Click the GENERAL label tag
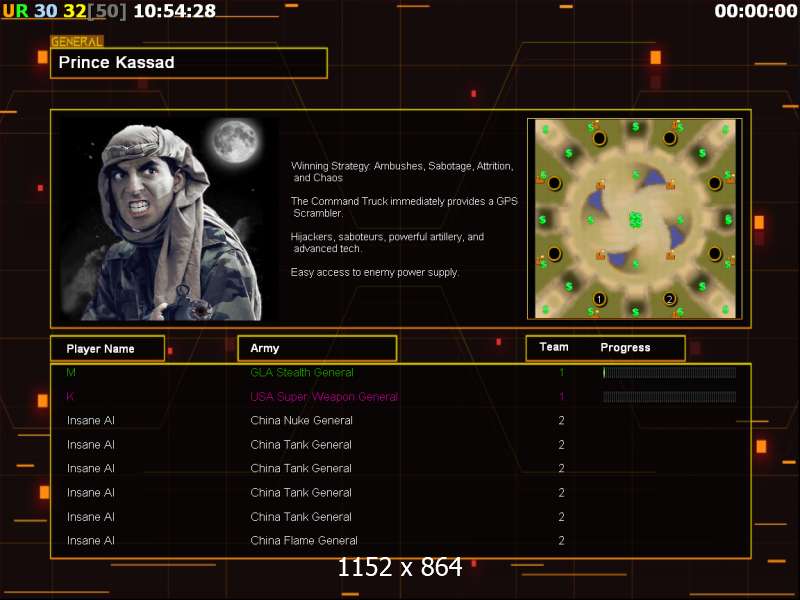 tap(77, 41)
